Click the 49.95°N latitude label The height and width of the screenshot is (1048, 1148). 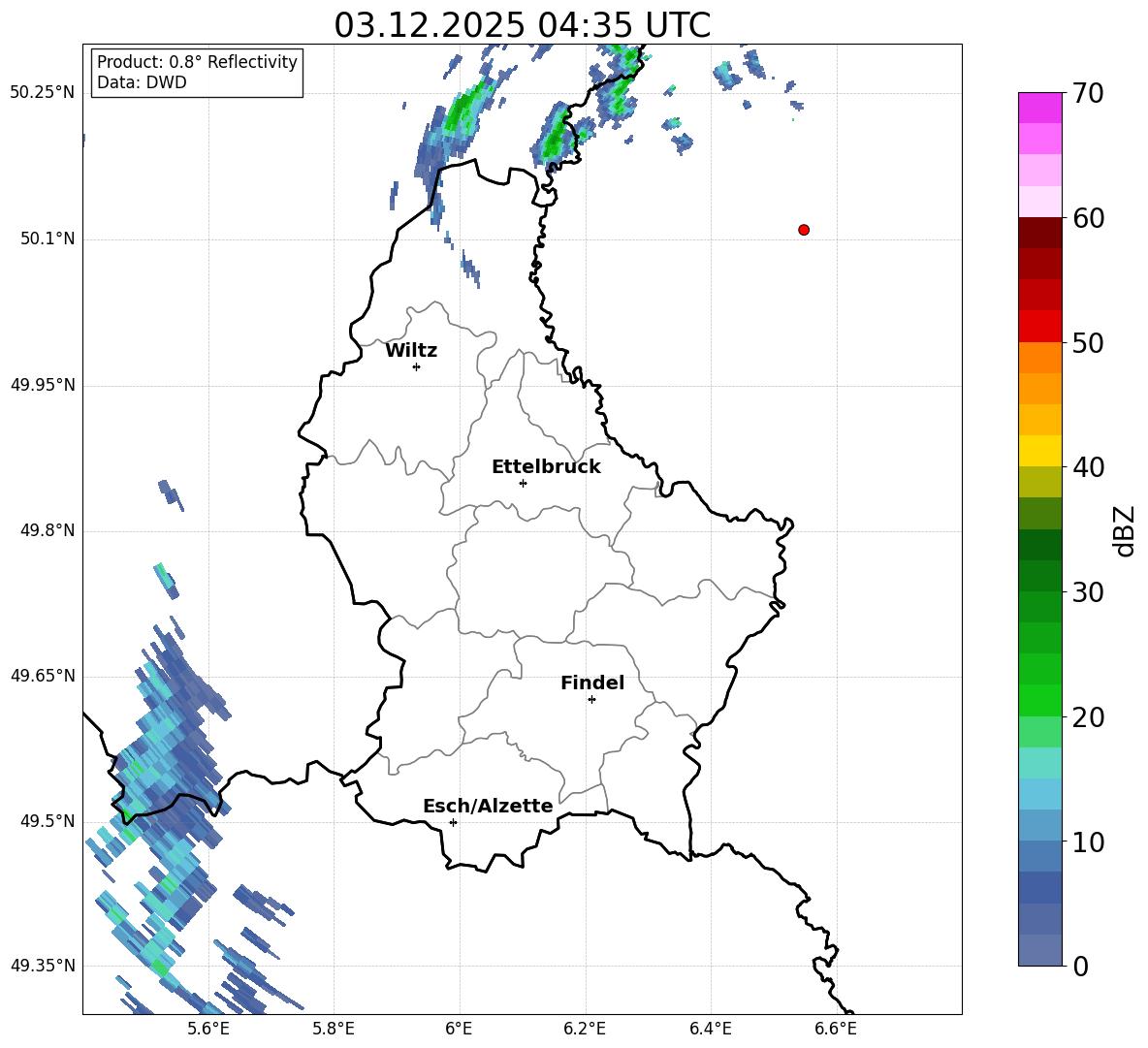pos(43,385)
